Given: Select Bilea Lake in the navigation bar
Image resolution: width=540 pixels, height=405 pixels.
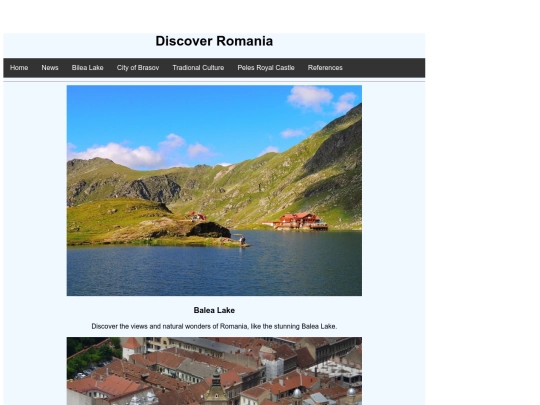Looking at the screenshot, I should 87,68.
